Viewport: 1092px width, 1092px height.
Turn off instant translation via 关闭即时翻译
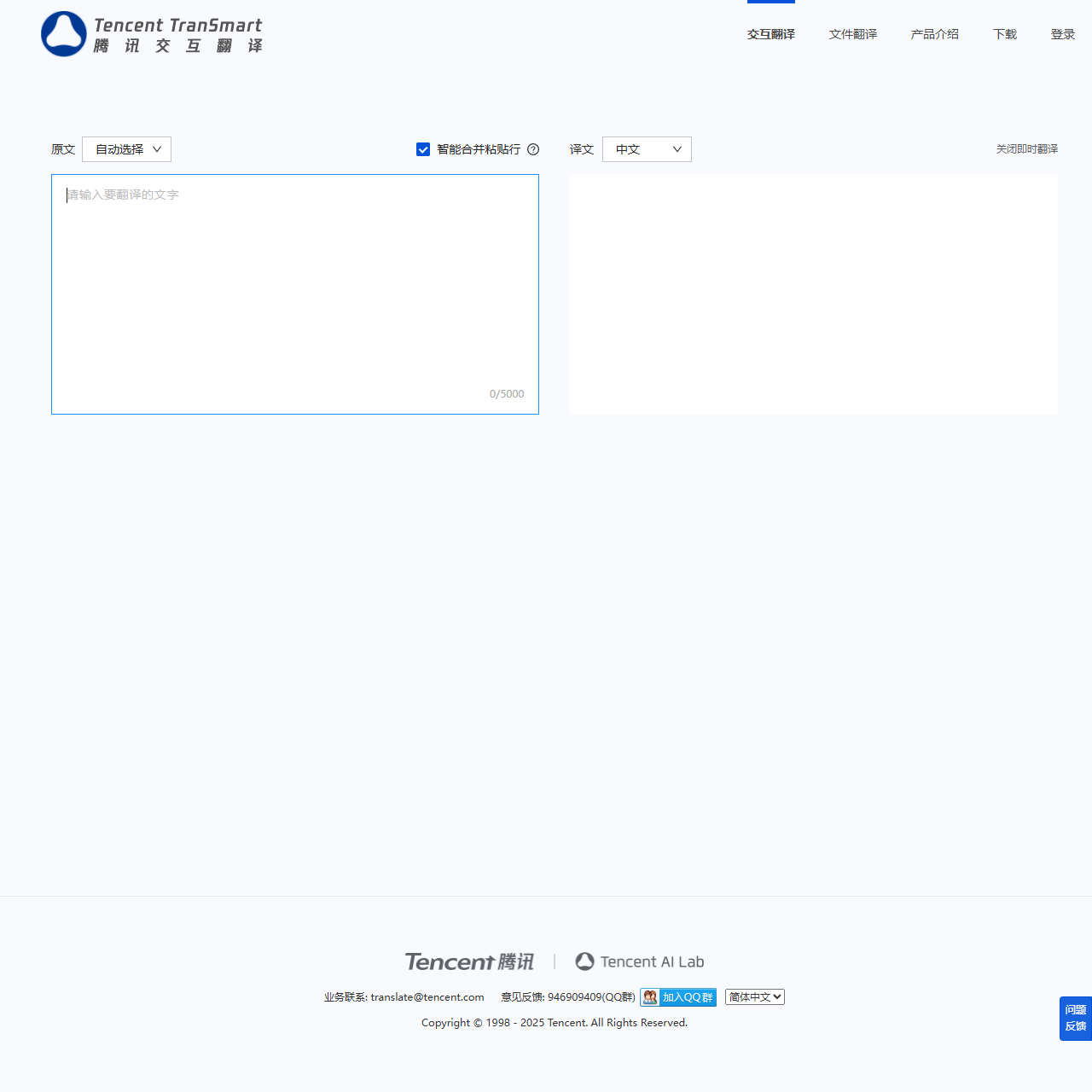point(1026,149)
